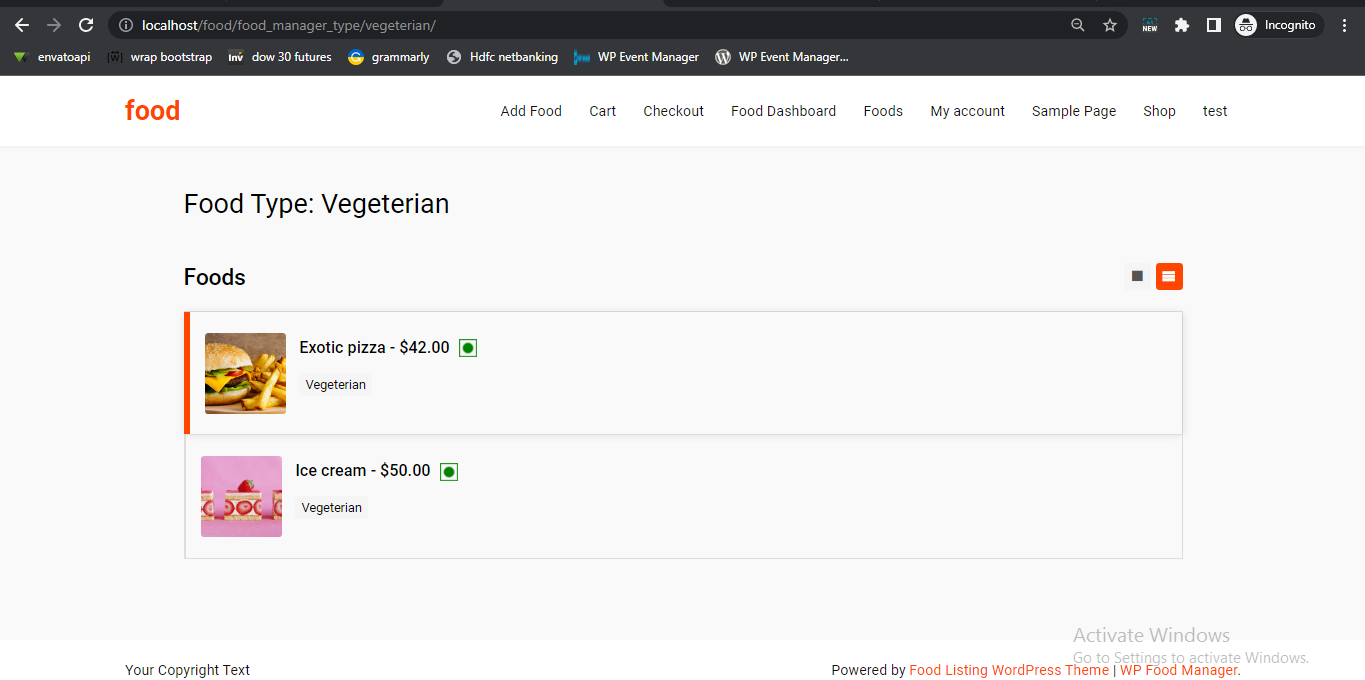Open the grammarly bookmark
Viewport: 1365px width, 680px height.
pyautogui.click(x=389, y=57)
